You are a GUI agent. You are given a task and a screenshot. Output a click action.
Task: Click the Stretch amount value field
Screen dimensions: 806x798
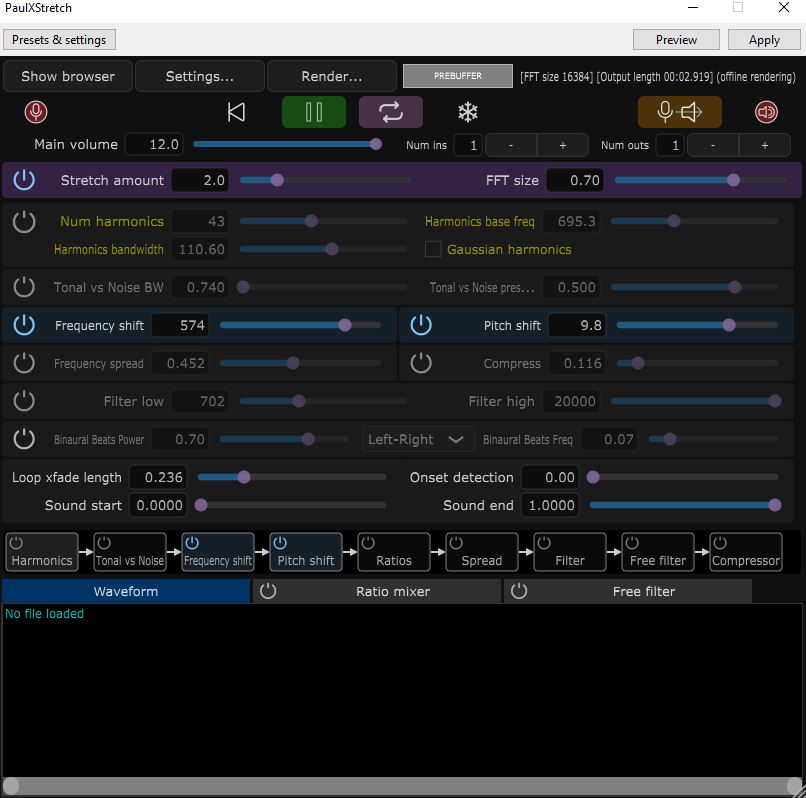(200, 180)
